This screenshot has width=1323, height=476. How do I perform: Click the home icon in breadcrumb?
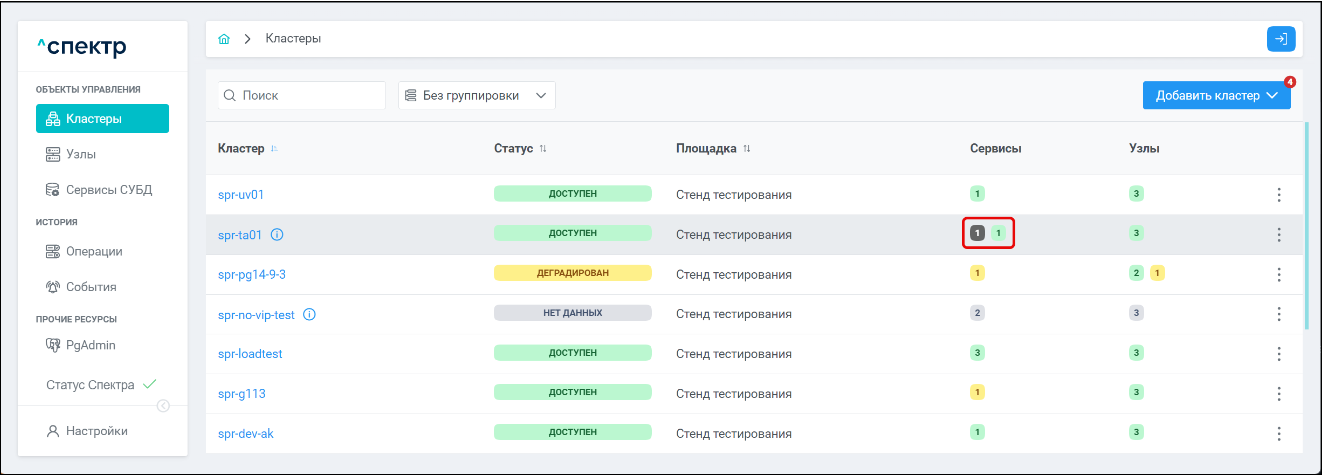[x=224, y=39]
